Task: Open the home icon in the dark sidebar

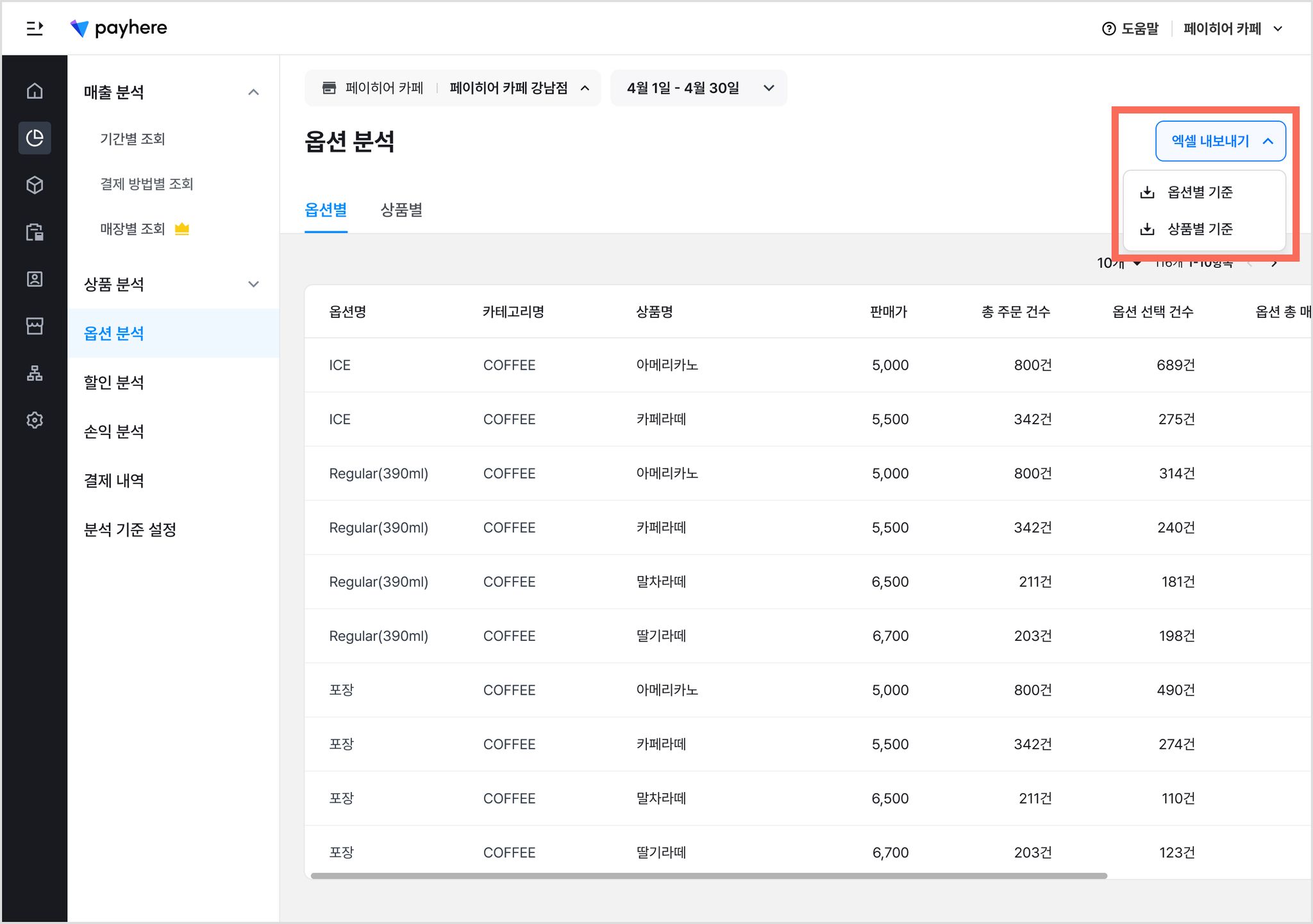Action: pyautogui.click(x=35, y=91)
